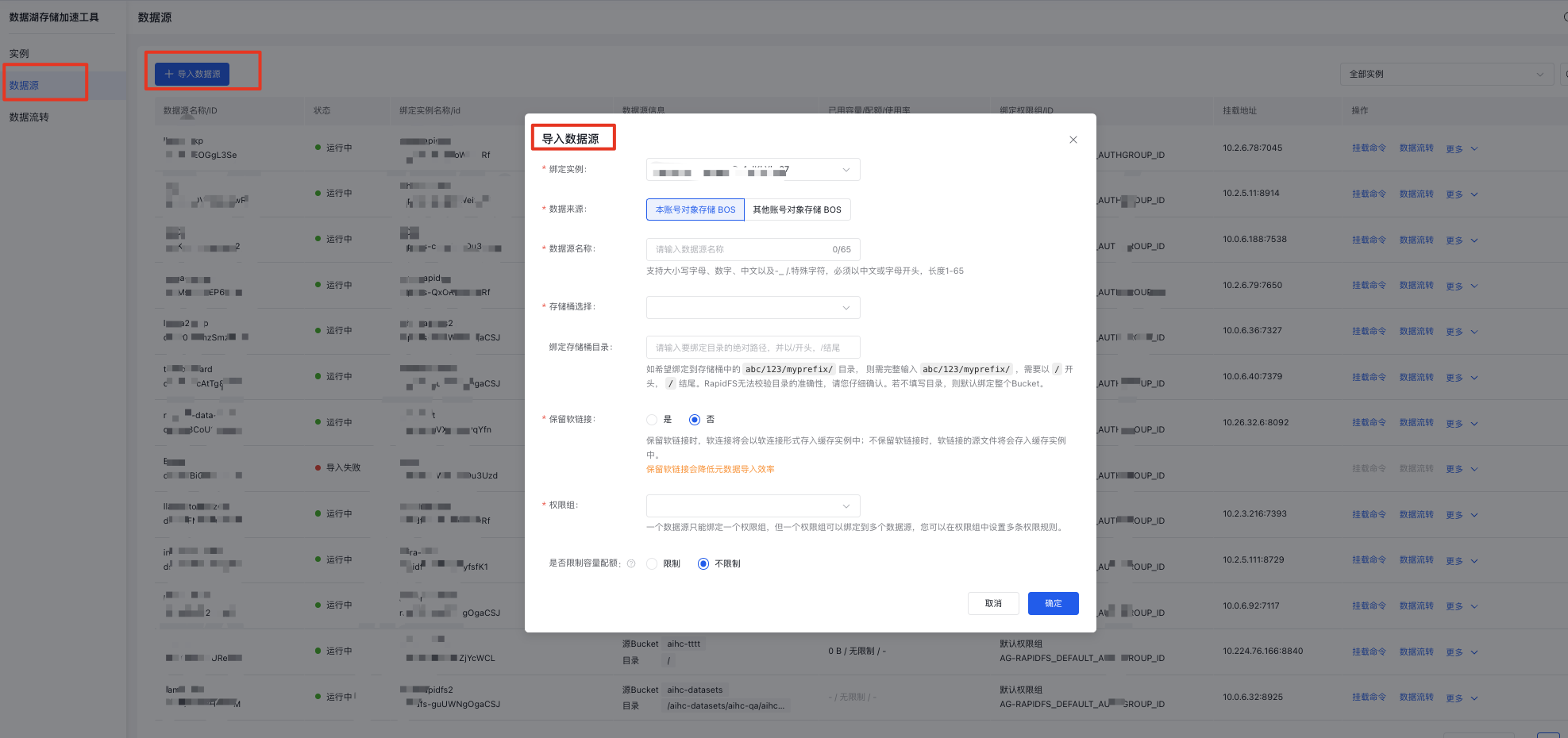
Task: Expand 更多 in the 10.0.6.188:7538 row
Action: pos(1462,240)
